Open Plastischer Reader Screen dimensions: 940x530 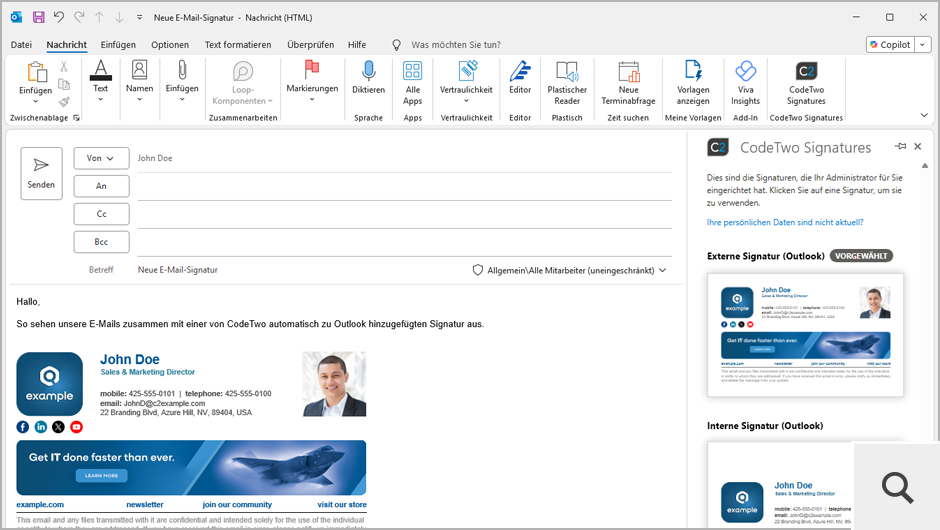[x=567, y=83]
